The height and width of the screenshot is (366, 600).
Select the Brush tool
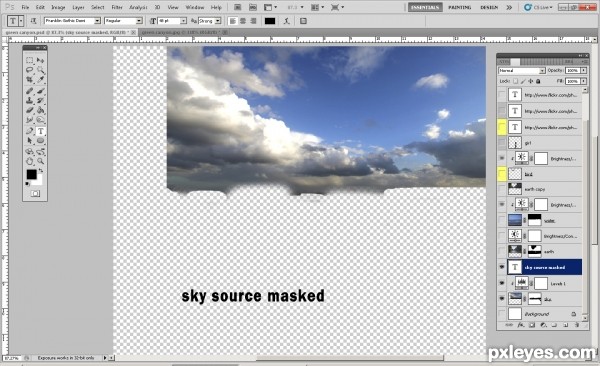click(40, 91)
